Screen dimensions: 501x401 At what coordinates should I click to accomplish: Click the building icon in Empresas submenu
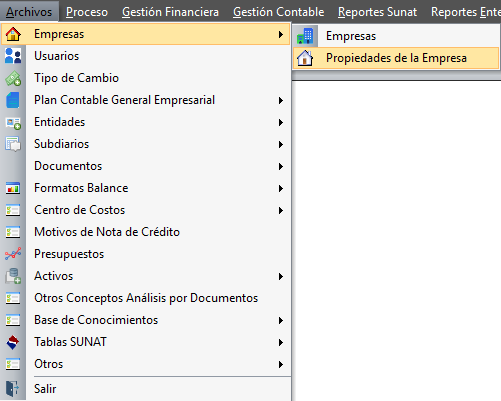[305, 36]
